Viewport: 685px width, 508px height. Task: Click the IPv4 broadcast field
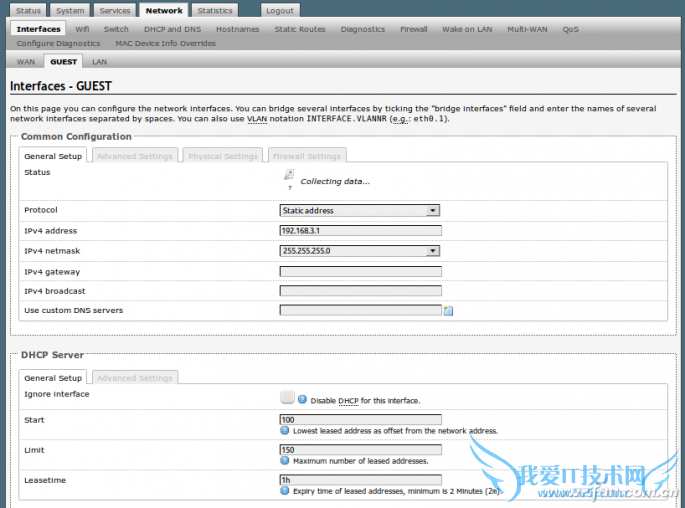360,291
